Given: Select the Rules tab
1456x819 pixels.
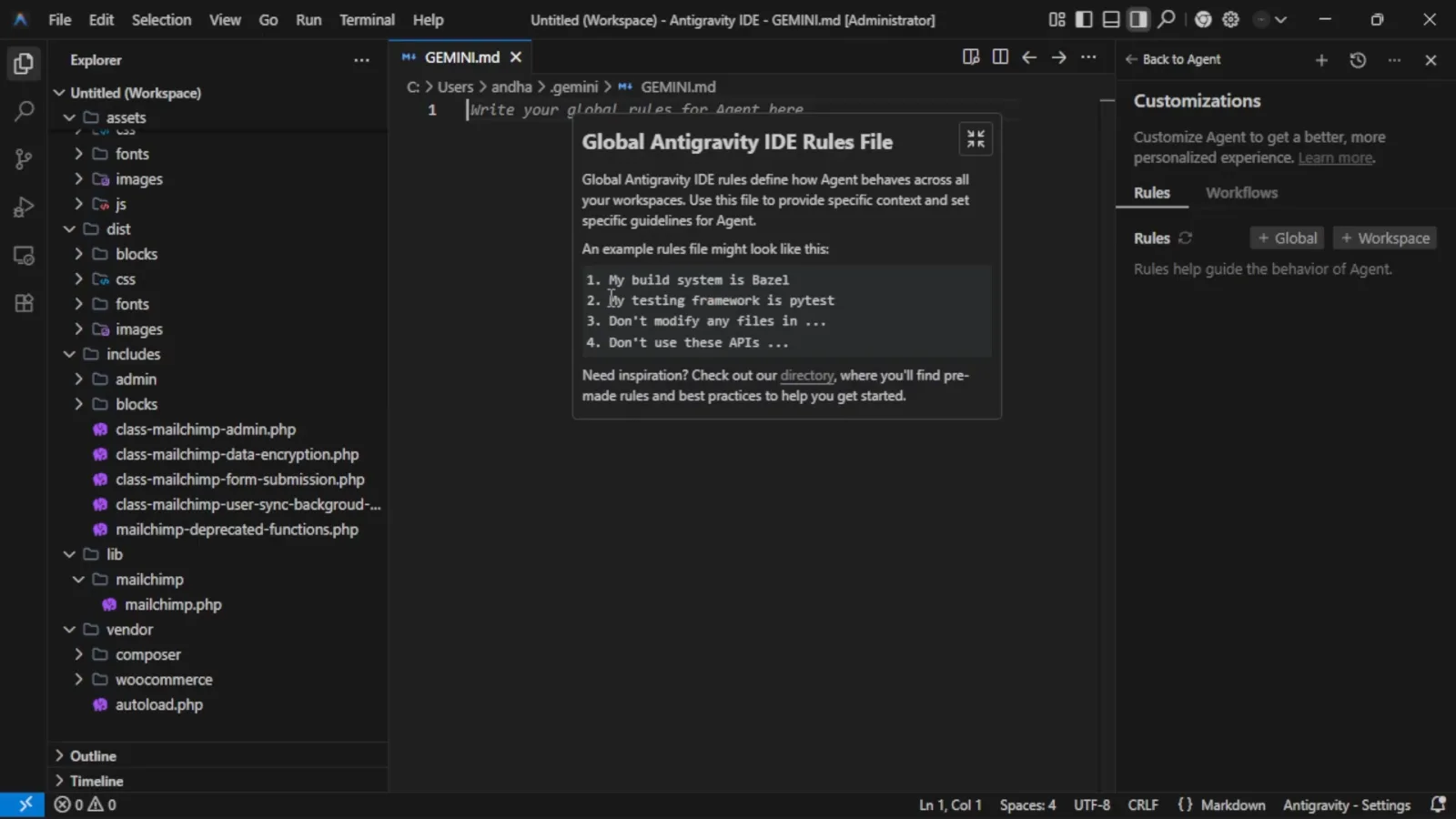Looking at the screenshot, I should pos(1151,193).
